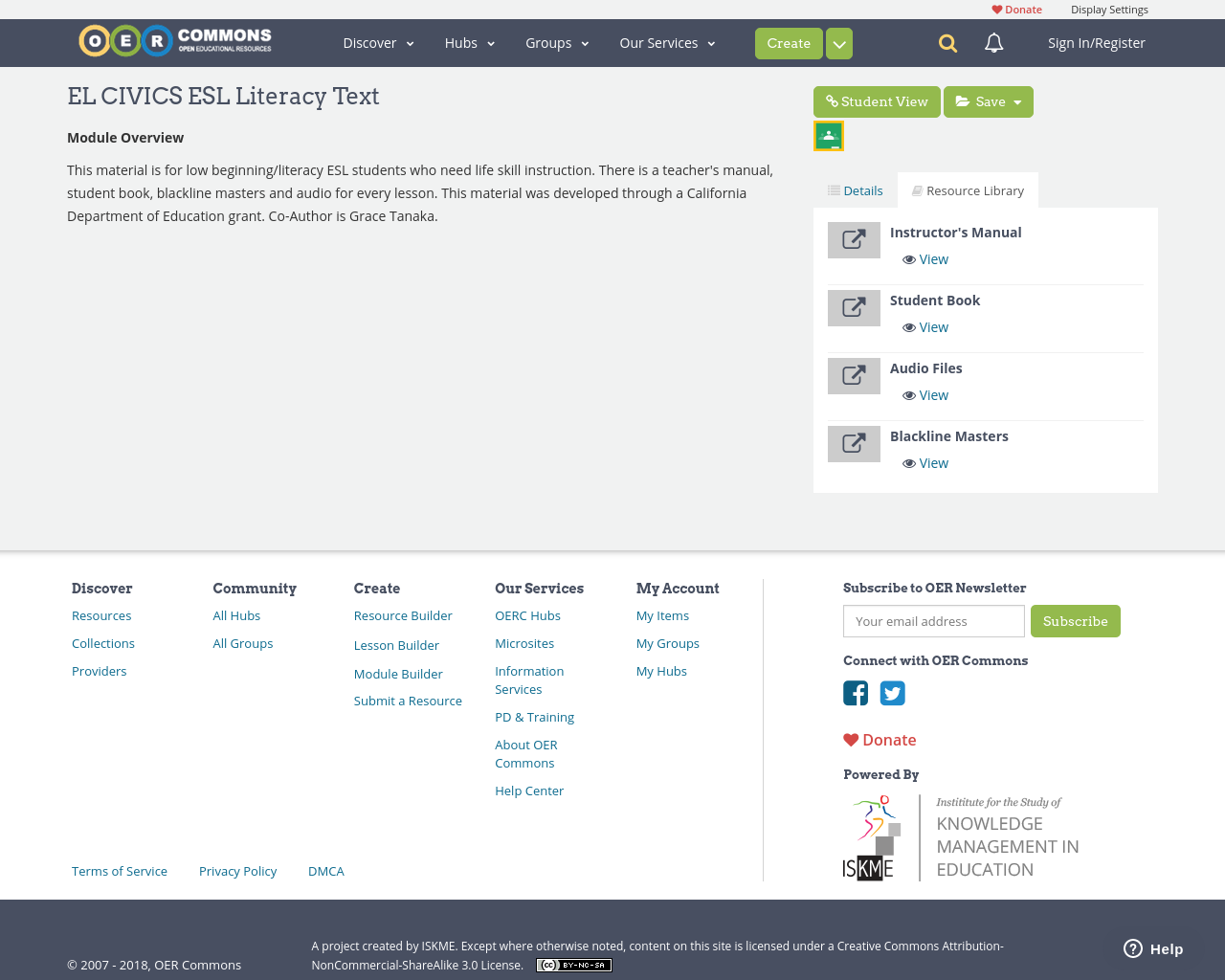The height and width of the screenshot is (980, 1225).
Task: Expand the Hubs menu
Action: coord(470,43)
